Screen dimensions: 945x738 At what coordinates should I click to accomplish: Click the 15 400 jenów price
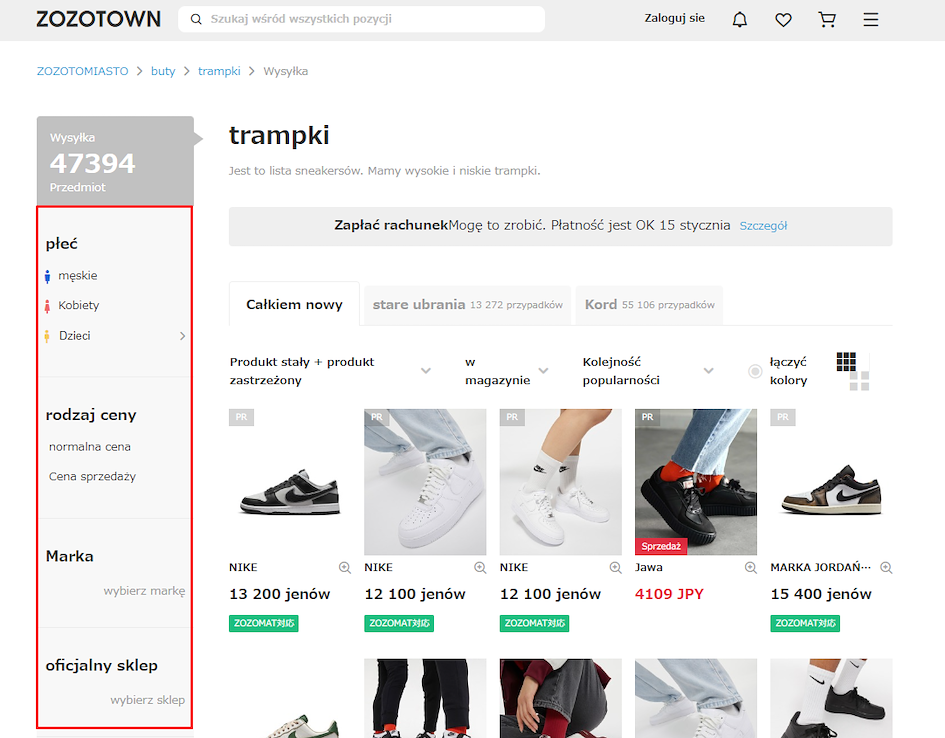pyautogui.click(x=821, y=594)
